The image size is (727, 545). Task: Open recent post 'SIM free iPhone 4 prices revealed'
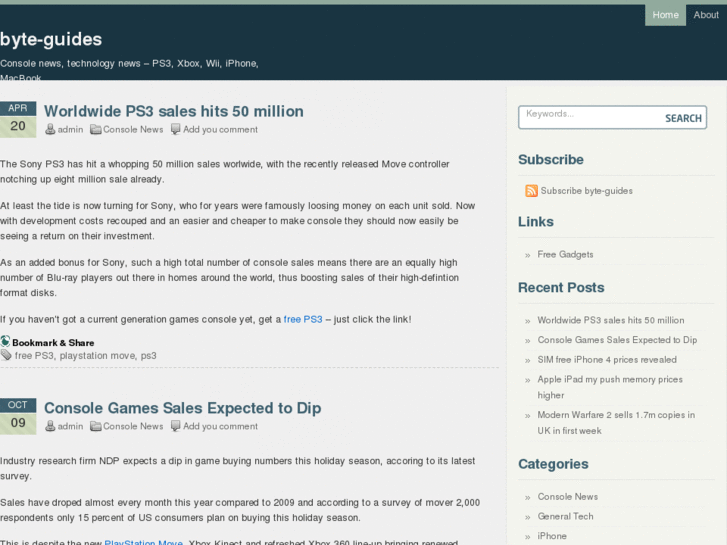(607, 359)
